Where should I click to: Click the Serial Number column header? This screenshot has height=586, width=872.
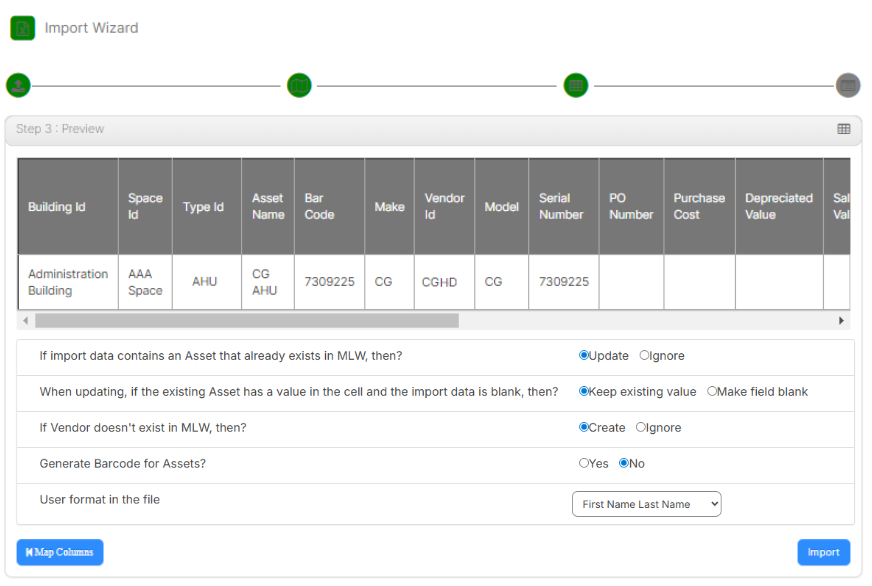pyautogui.click(x=562, y=207)
